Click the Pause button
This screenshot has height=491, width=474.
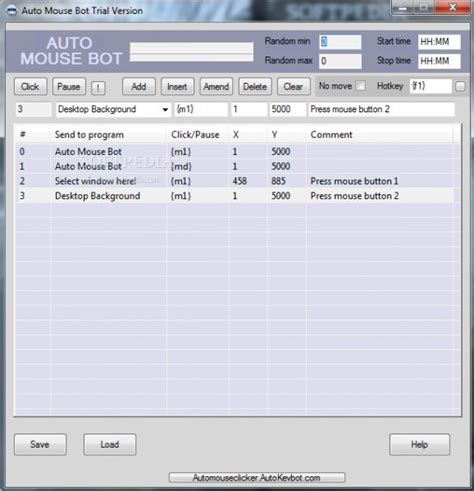point(69,87)
